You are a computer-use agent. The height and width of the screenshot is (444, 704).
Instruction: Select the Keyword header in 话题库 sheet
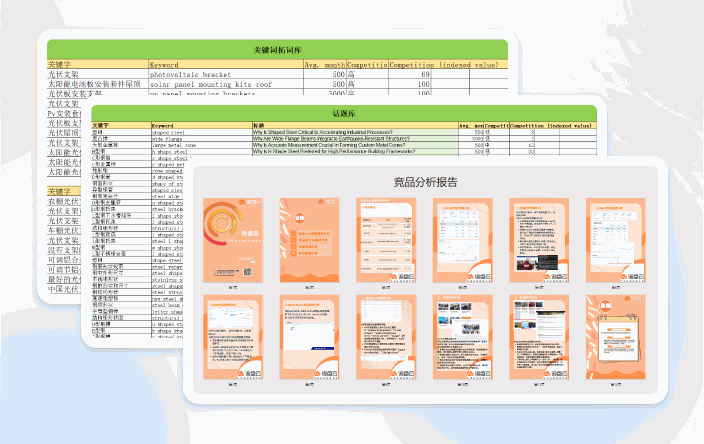(202, 126)
